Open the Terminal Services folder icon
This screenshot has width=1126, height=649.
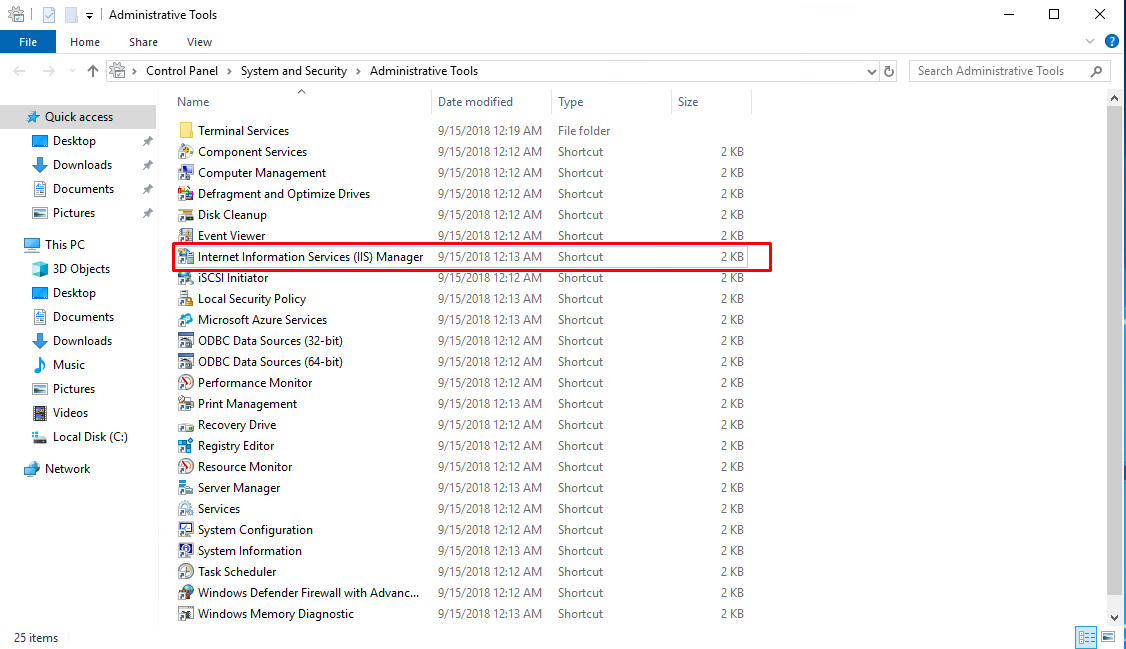[x=185, y=131]
